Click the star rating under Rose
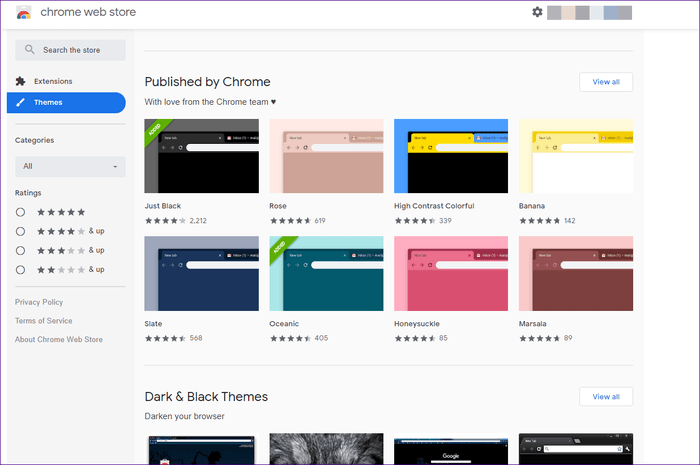700x465 pixels. pyautogui.click(x=290, y=220)
